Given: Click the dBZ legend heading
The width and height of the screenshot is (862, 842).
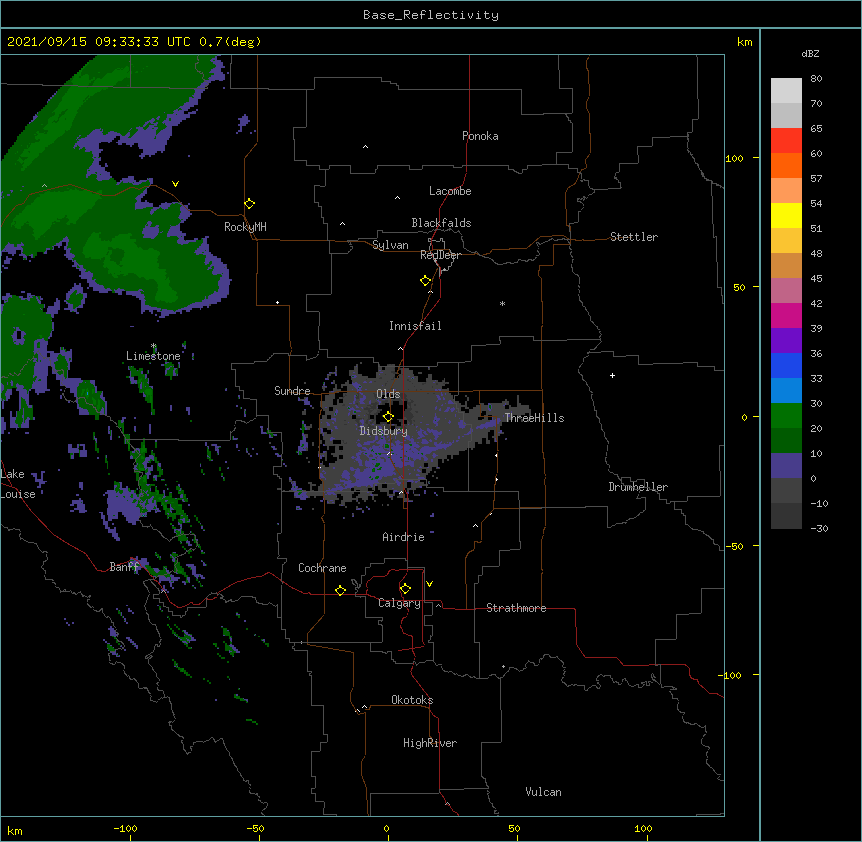Looking at the screenshot, I should coord(810,53).
